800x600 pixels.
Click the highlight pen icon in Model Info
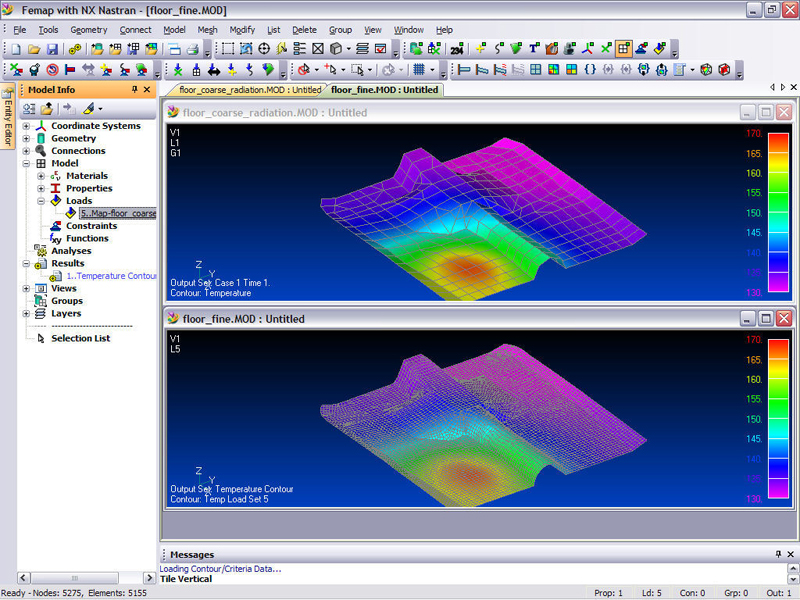pyautogui.click(x=88, y=109)
